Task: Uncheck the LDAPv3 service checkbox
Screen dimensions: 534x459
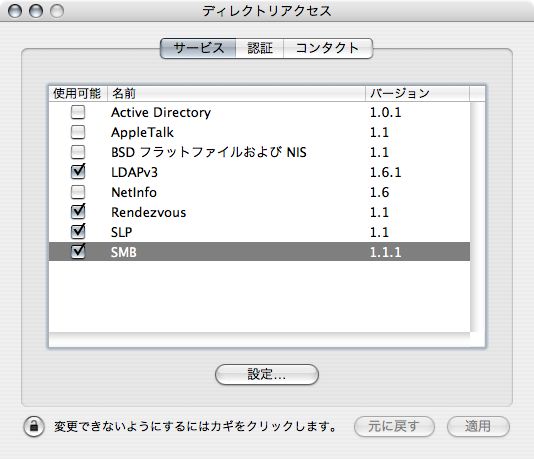Action: pyautogui.click(x=78, y=171)
